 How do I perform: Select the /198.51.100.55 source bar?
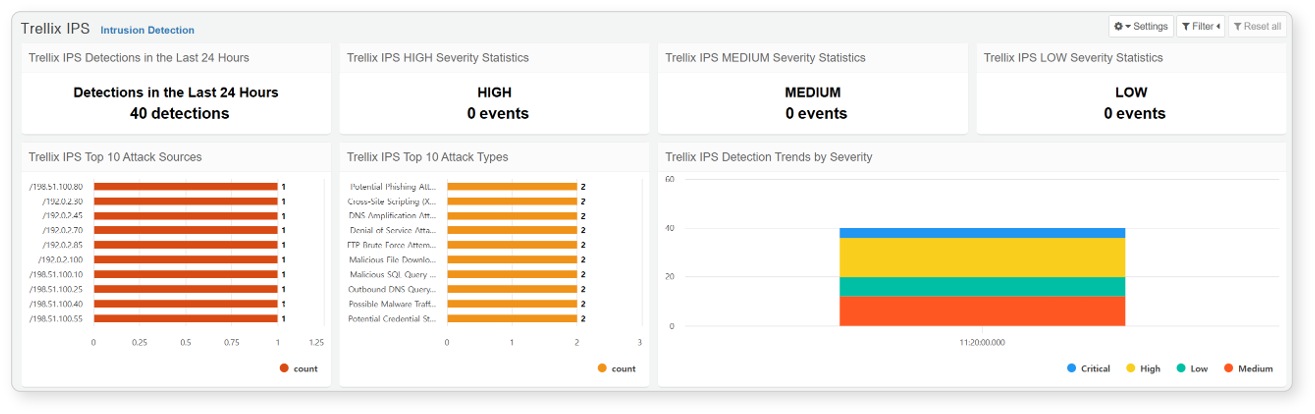click(185, 318)
